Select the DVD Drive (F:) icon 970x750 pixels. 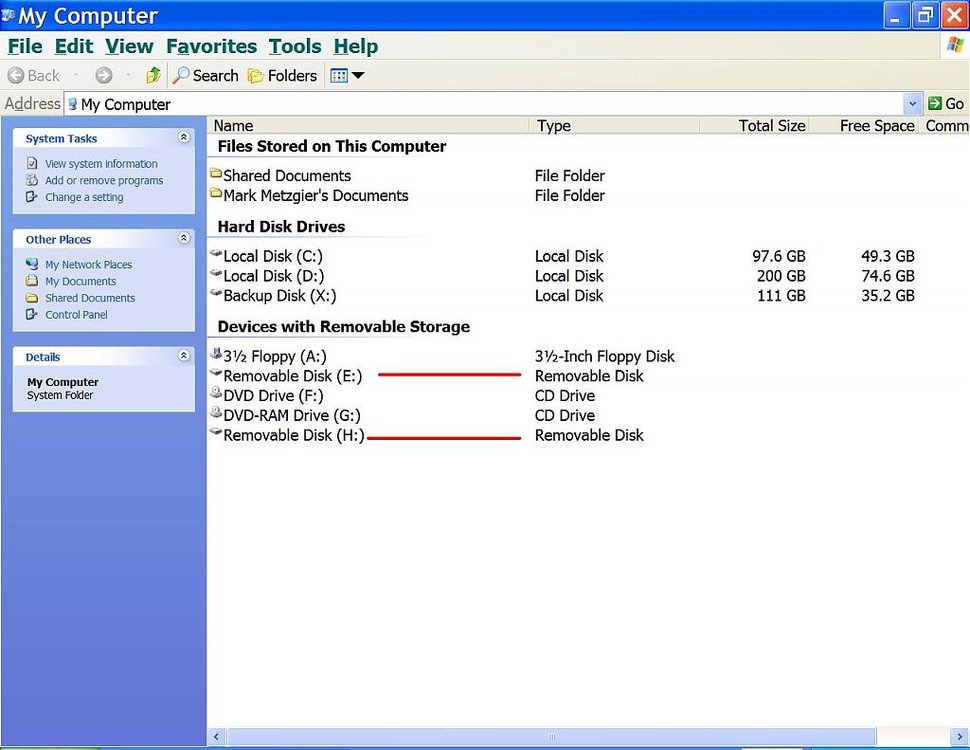coord(216,393)
